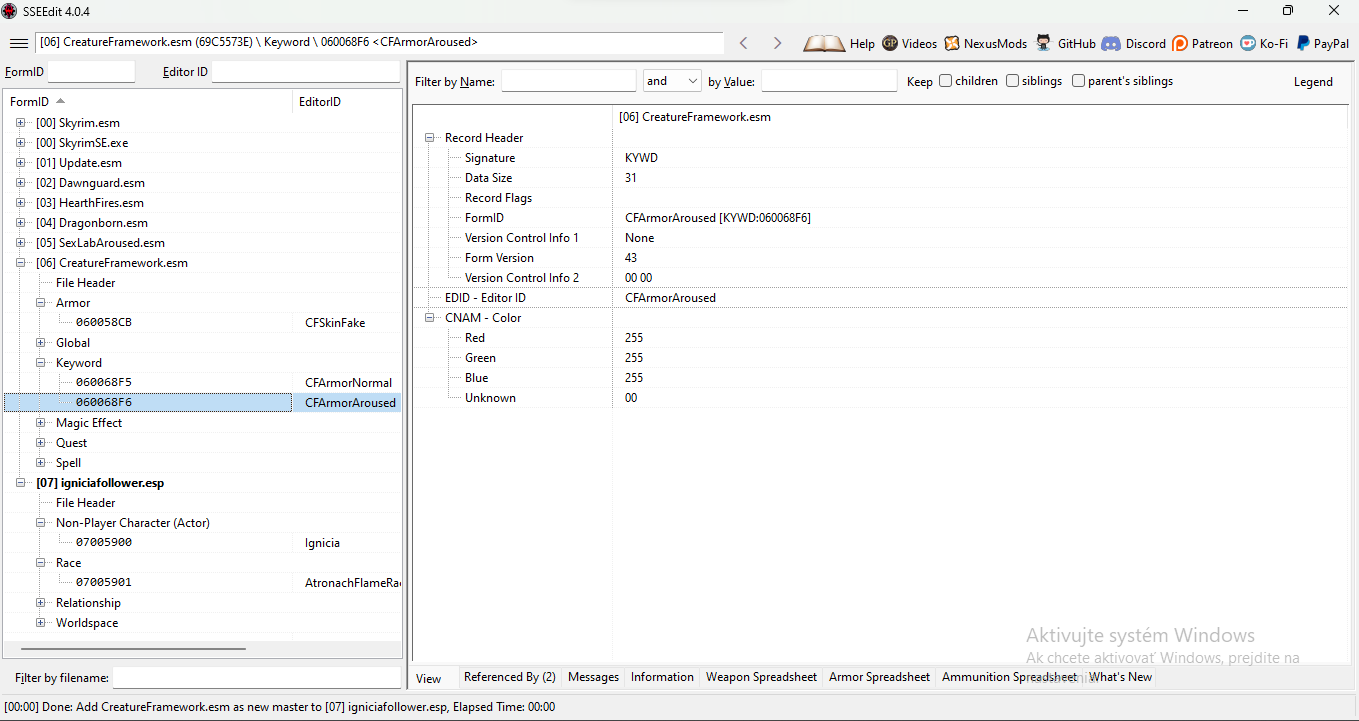Select record 060068F5 CFArmorNormal
This screenshot has height=721, width=1359.
[202, 383]
